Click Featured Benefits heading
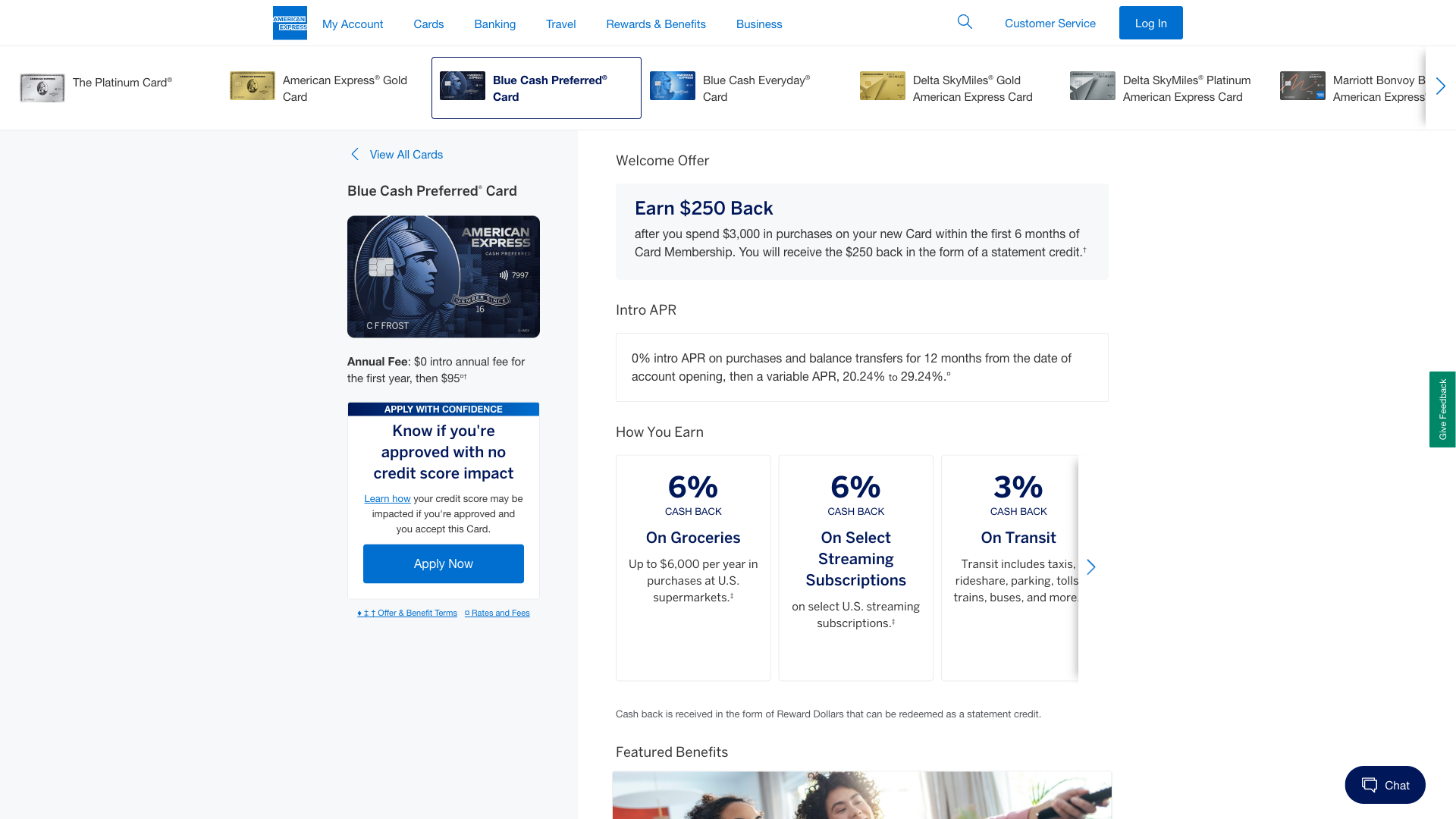Screen dimensions: 1456x819 coord(672,752)
